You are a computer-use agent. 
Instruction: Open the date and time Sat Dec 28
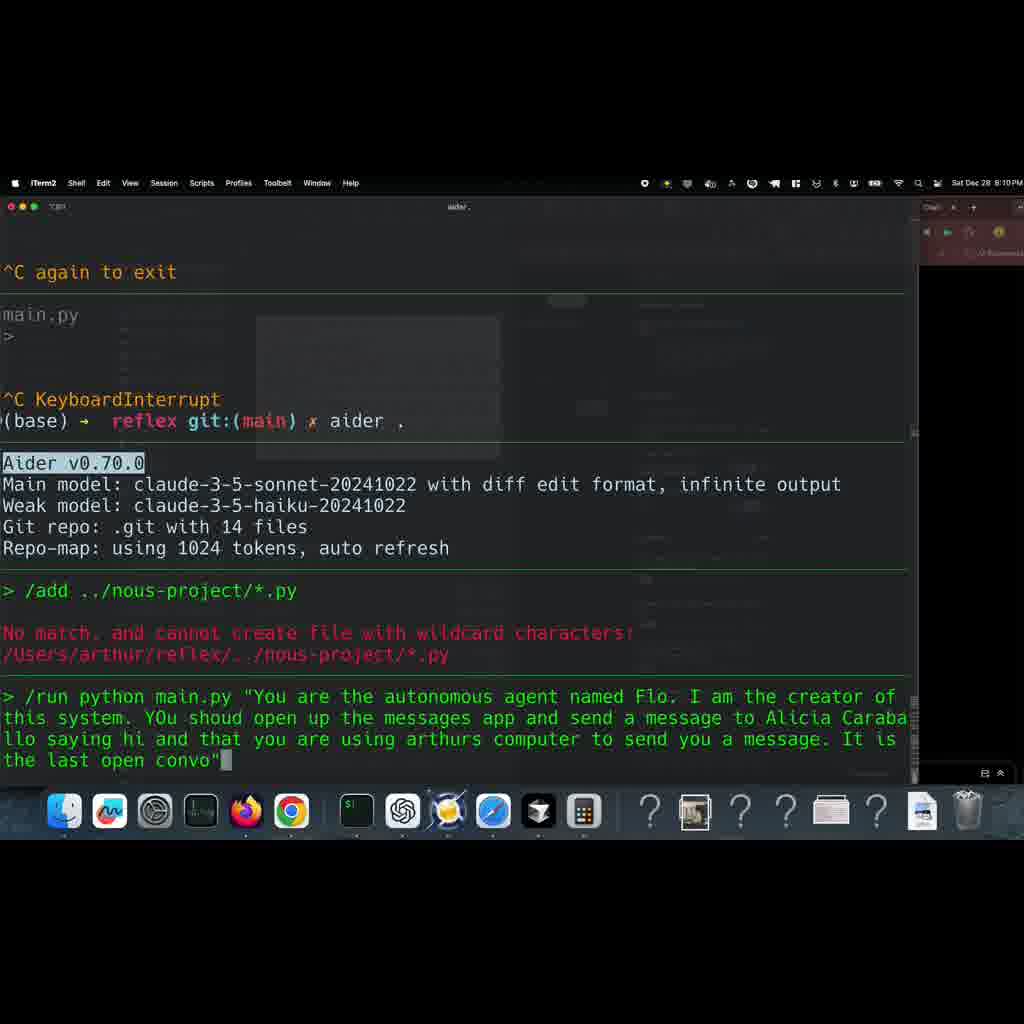click(987, 183)
